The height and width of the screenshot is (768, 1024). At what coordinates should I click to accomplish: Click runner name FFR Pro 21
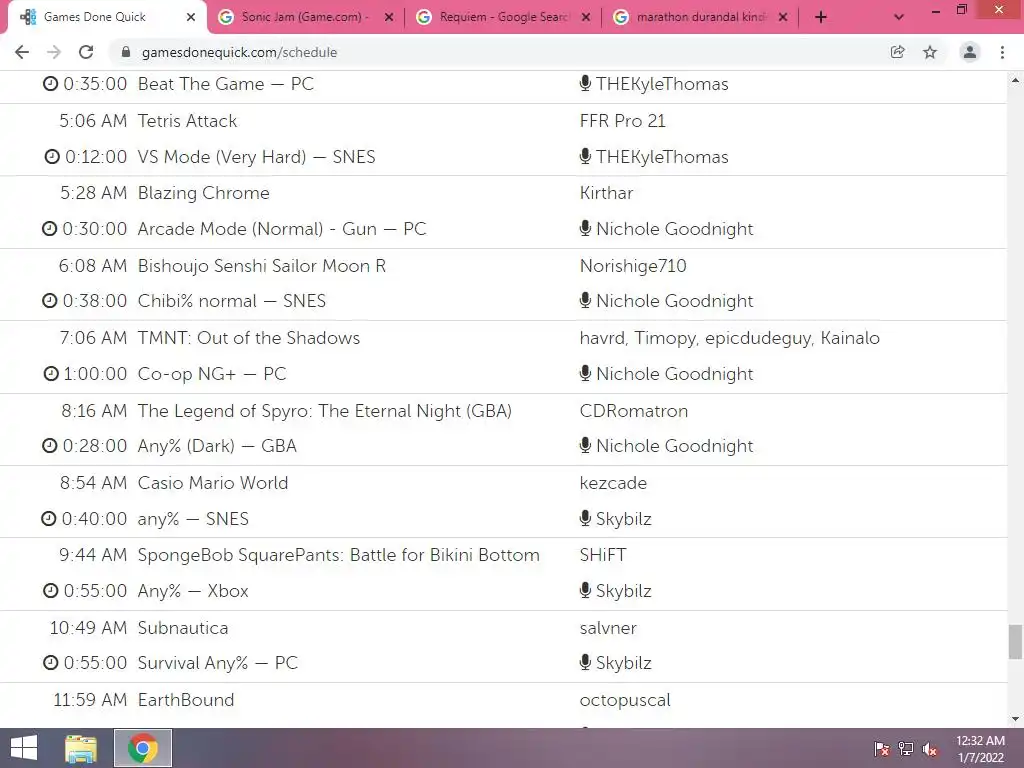pyautogui.click(x=622, y=121)
